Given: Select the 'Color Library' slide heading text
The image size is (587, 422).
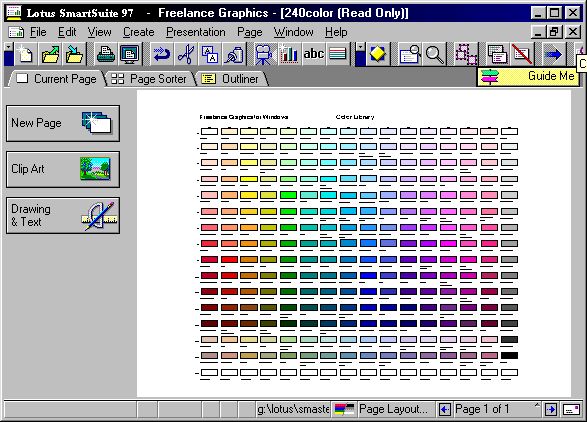Looking at the screenshot, I should (355, 117).
